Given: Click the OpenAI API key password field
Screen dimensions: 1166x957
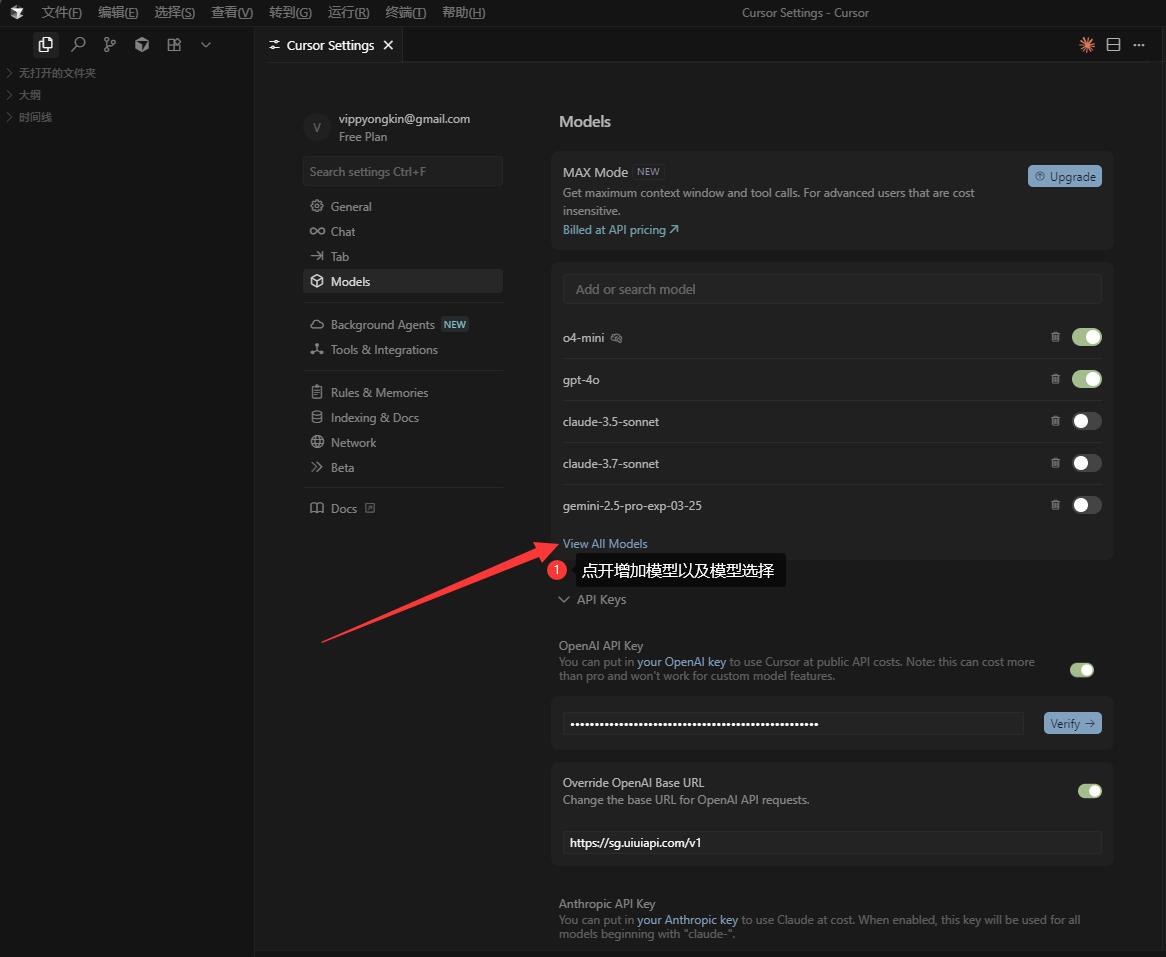Looking at the screenshot, I should 793,724.
